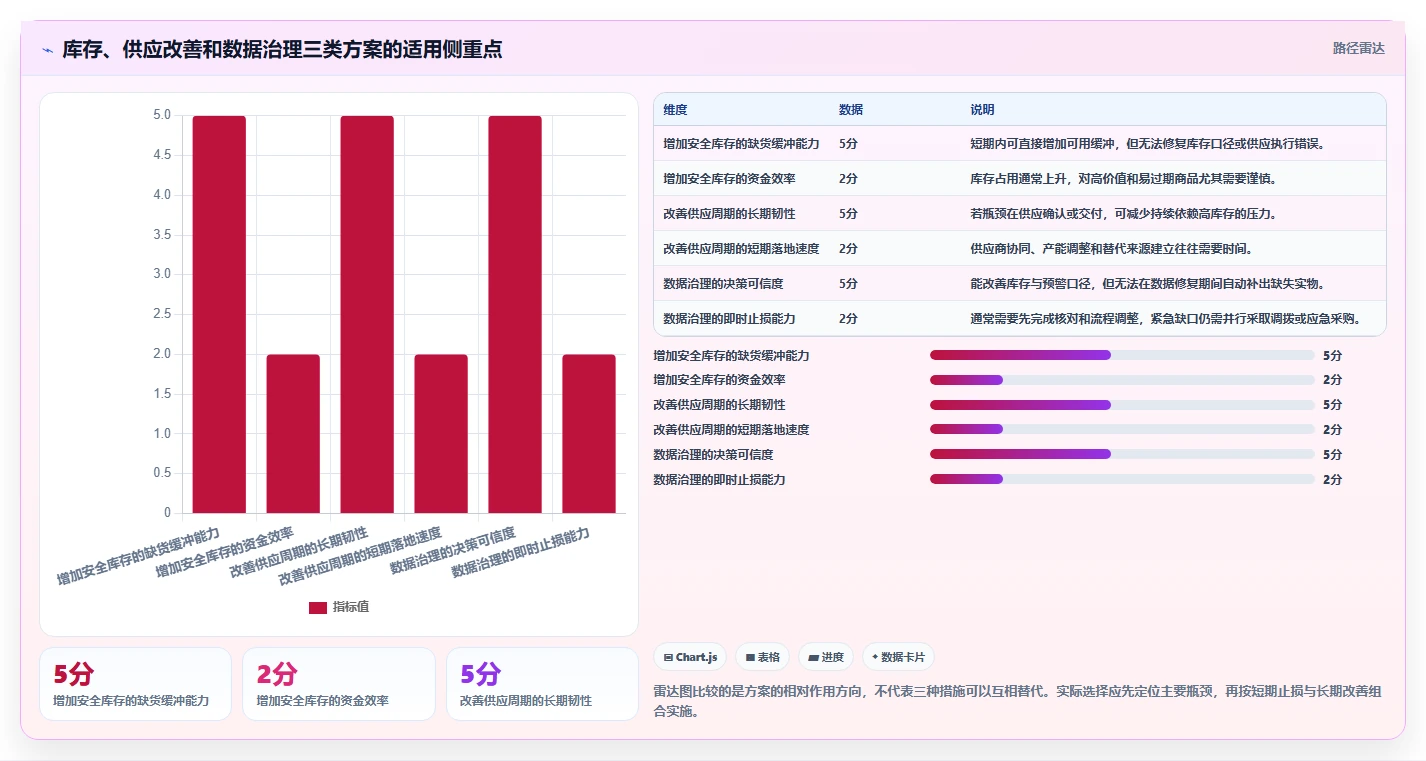Click table cell 数据治理的即时止损能力
This screenshot has width=1426, height=761.
pyautogui.click(x=729, y=319)
